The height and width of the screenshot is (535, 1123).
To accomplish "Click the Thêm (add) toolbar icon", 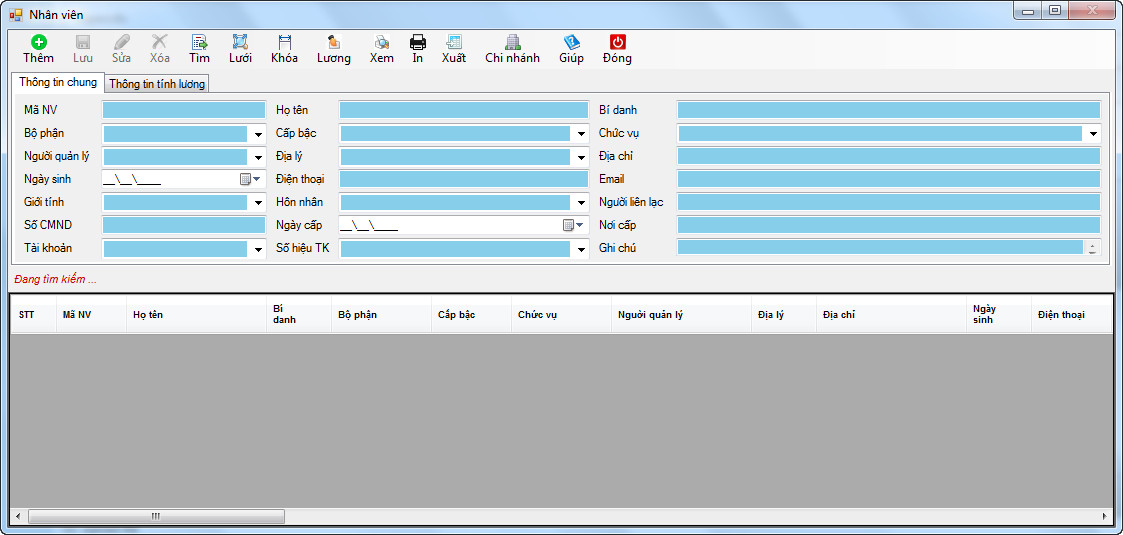I will pyautogui.click(x=39, y=42).
